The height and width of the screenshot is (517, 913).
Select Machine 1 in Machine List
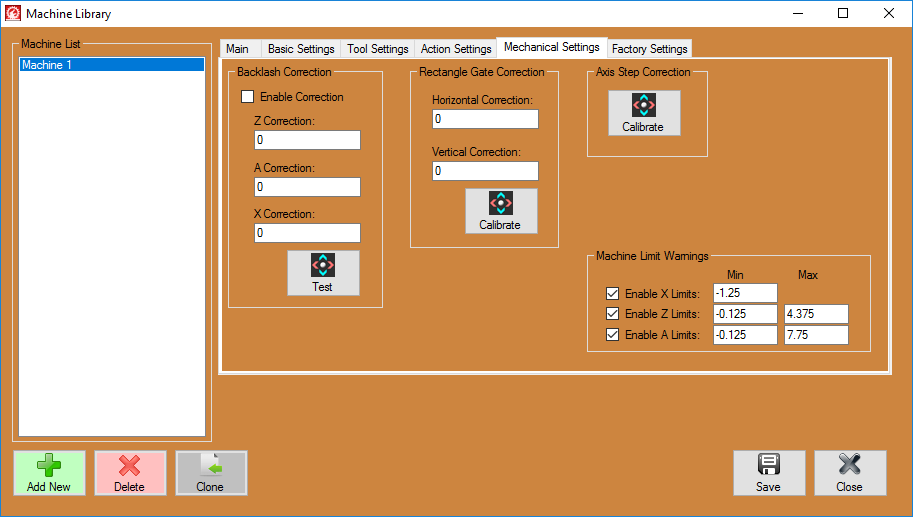(111, 65)
